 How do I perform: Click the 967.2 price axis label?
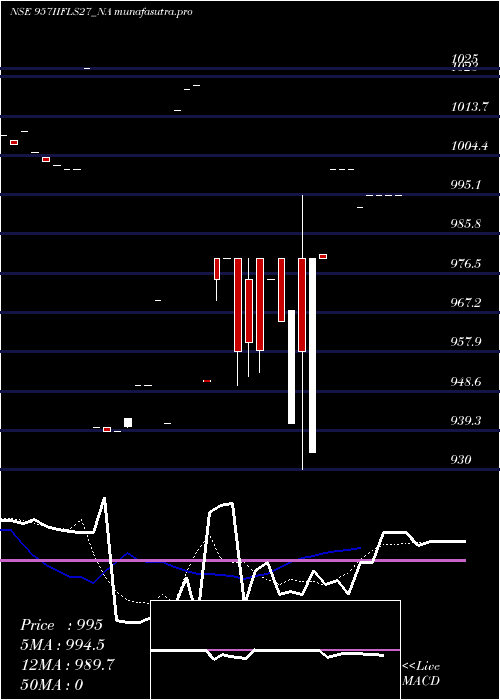(466, 302)
